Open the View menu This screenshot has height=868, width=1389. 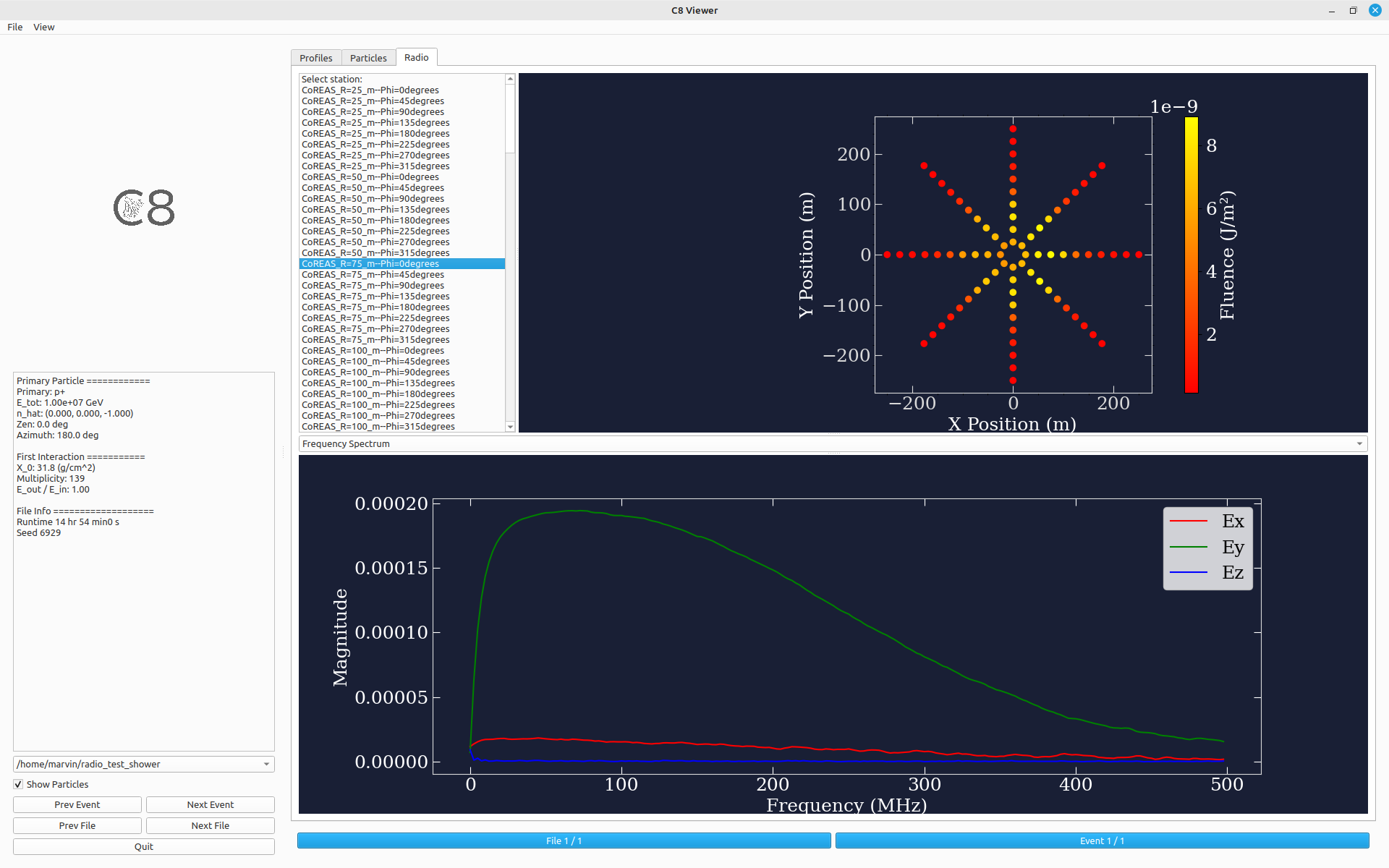pos(43,27)
